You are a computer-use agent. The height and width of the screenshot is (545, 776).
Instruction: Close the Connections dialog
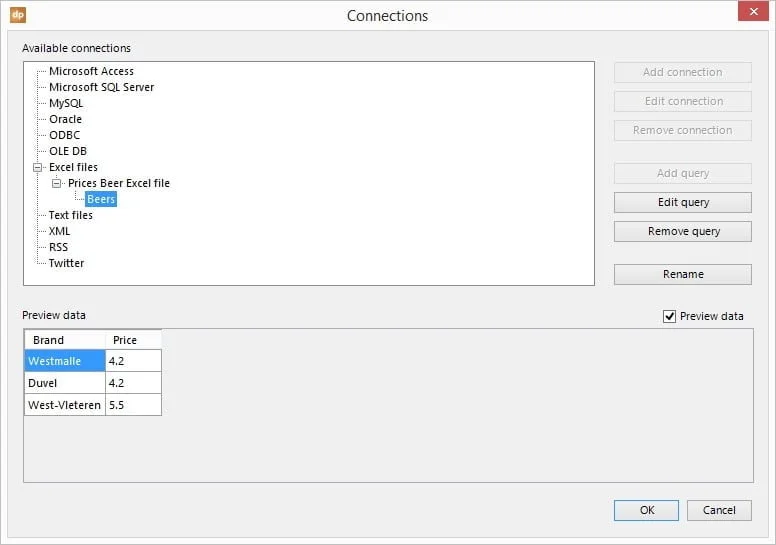coord(753,11)
